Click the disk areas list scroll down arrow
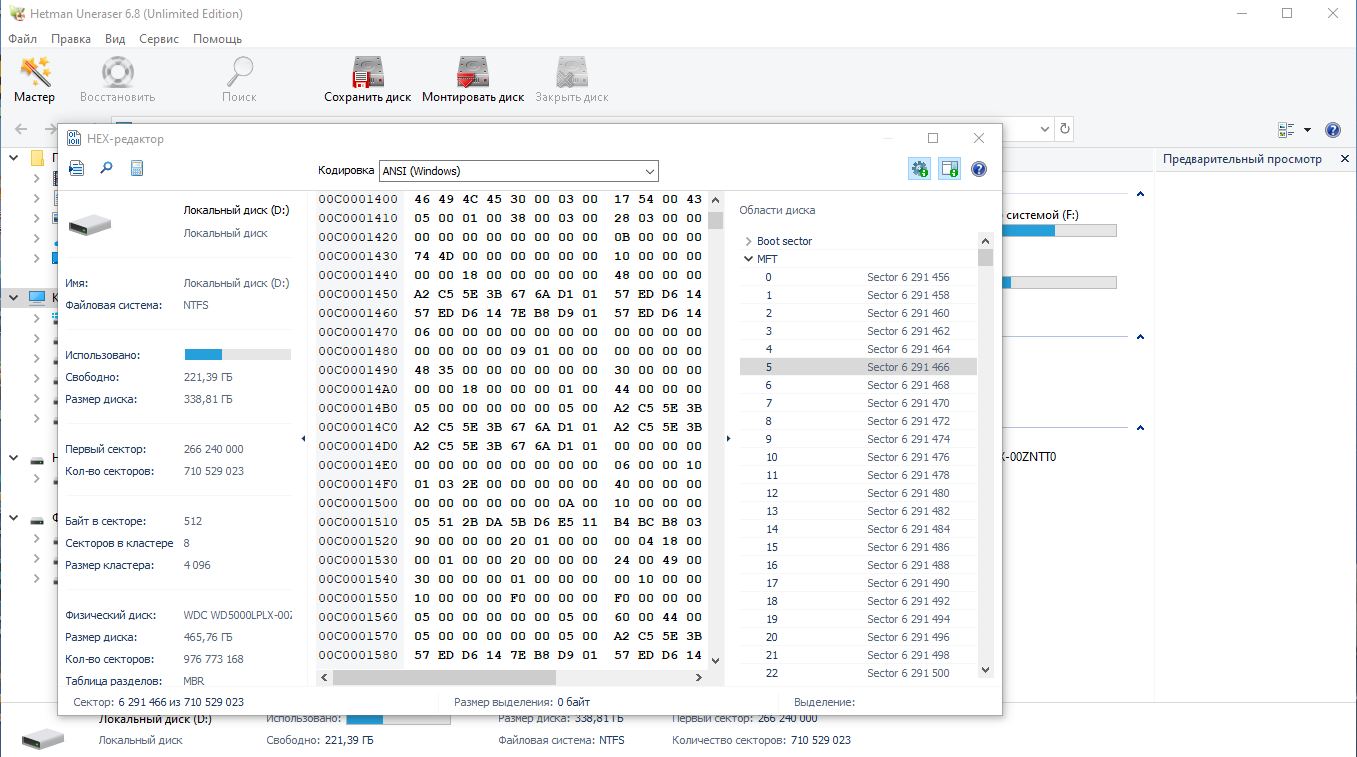Viewport: 1357px width, 757px height. click(986, 670)
